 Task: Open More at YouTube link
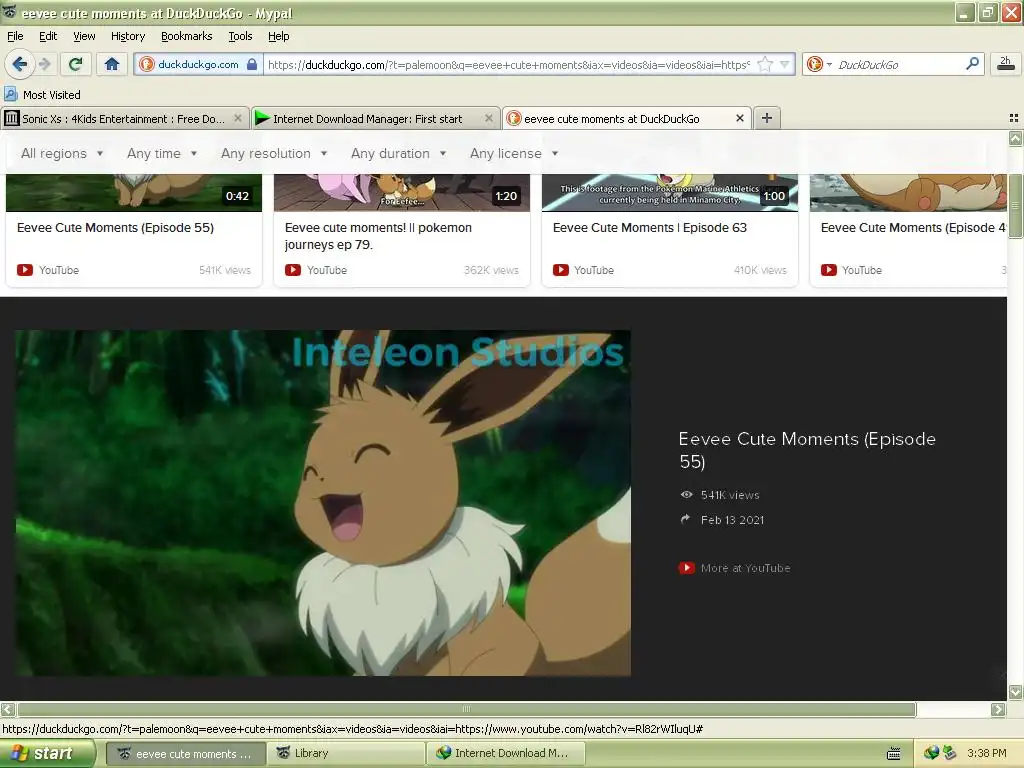(745, 568)
